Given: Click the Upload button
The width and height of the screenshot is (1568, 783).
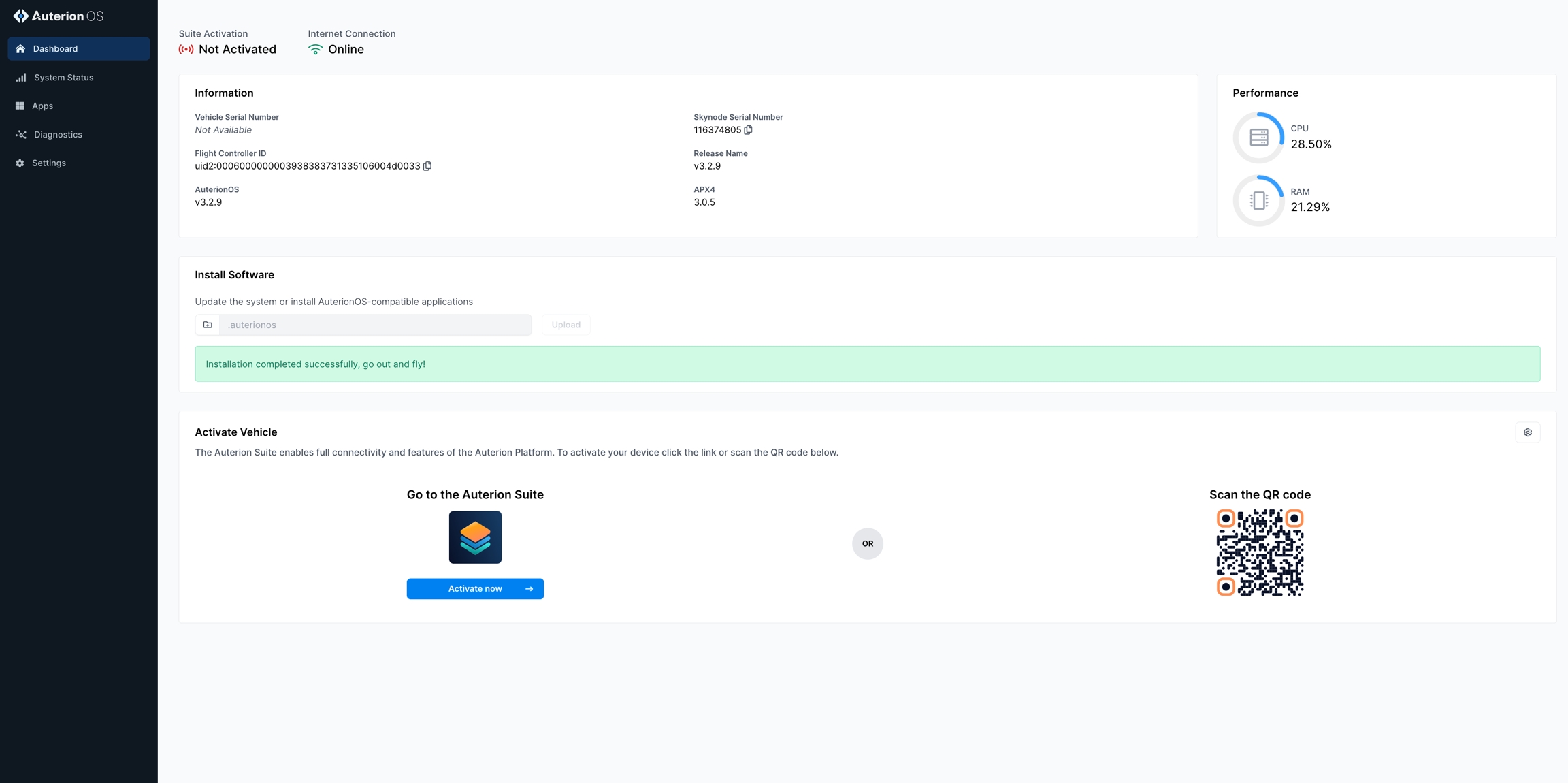Looking at the screenshot, I should click(x=566, y=325).
